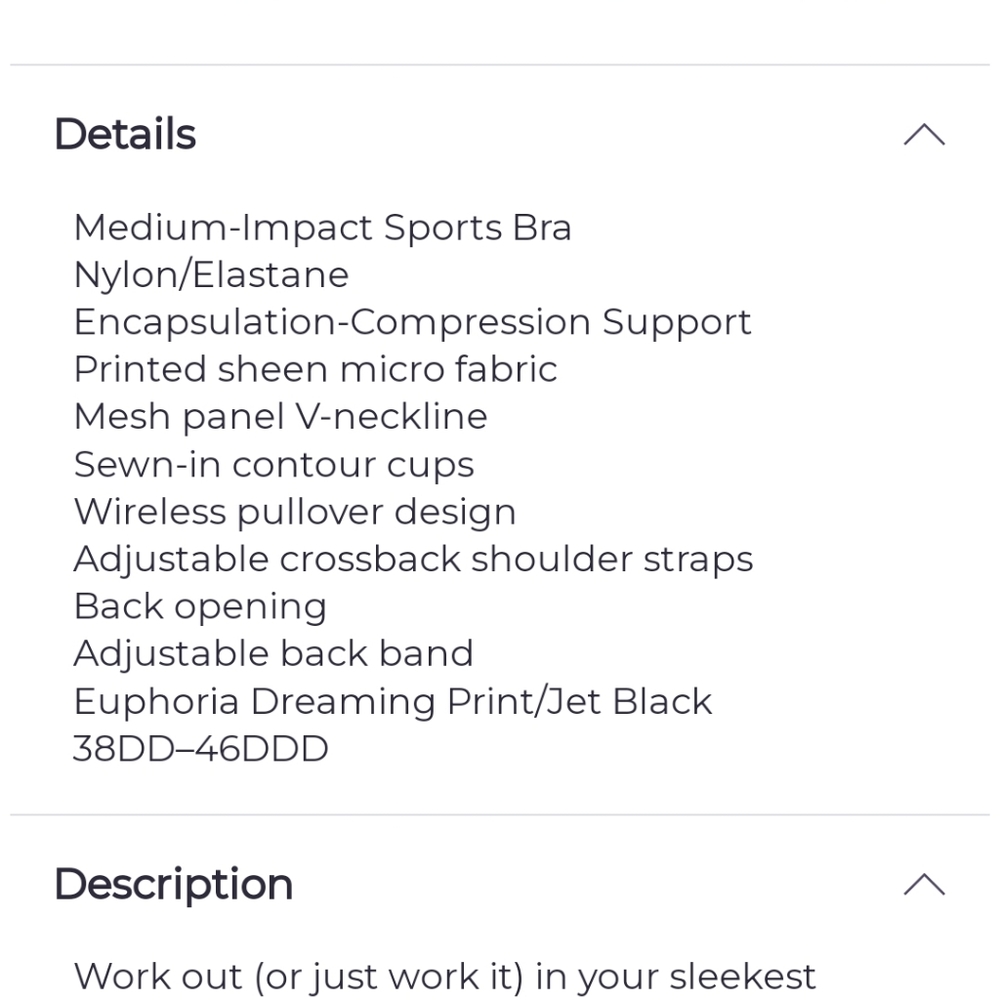Click the Printed sheen micro fabric text
1000x1000 pixels.
click(x=315, y=369)
